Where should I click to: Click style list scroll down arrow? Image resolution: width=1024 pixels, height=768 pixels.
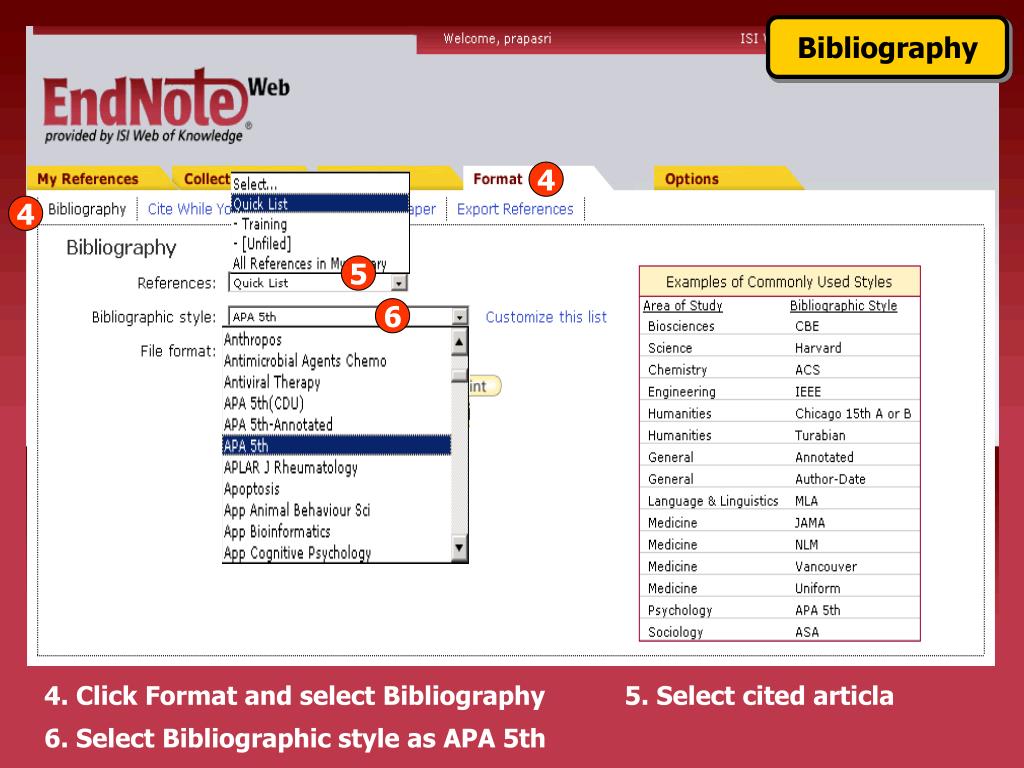[x=460, y=547]
